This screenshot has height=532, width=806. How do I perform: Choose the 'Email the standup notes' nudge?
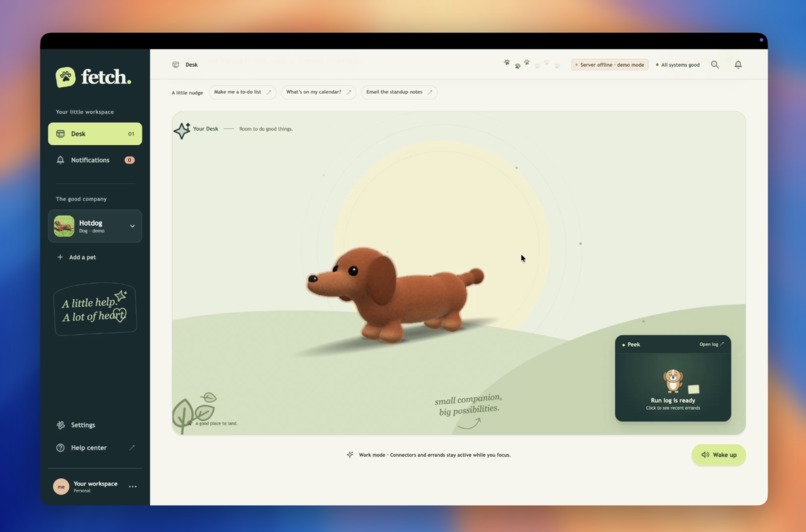coord(399,92)
